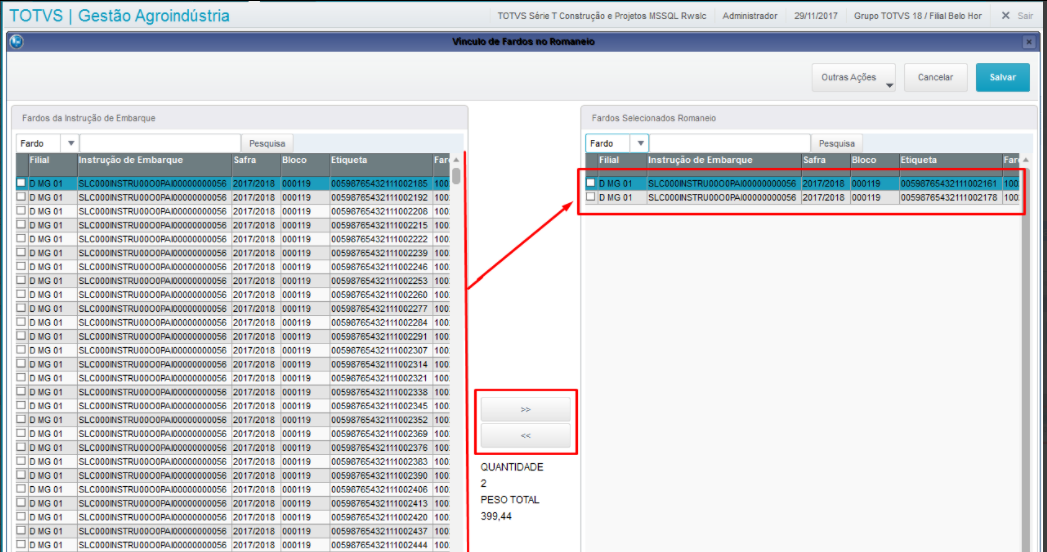This screenshot has width=1047, height=552.
Task: Select etiqueta cell 00598765432111002345
Action: pyautogui.click(x=381, y=406)
